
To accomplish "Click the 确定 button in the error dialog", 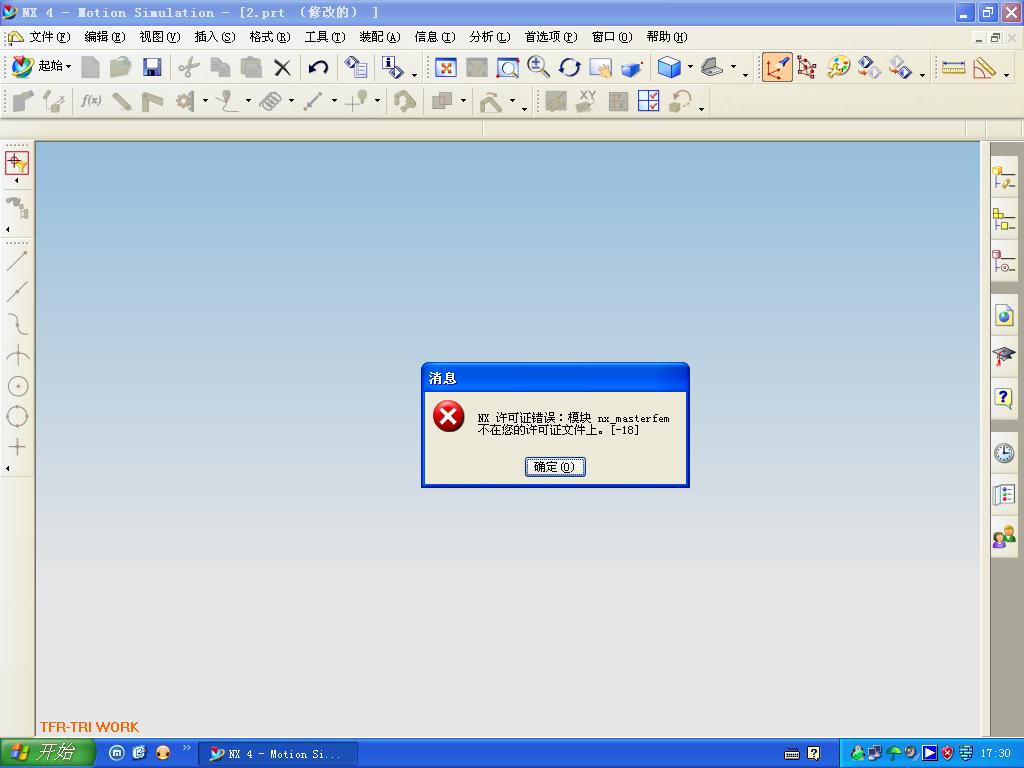I will (555, 466).
